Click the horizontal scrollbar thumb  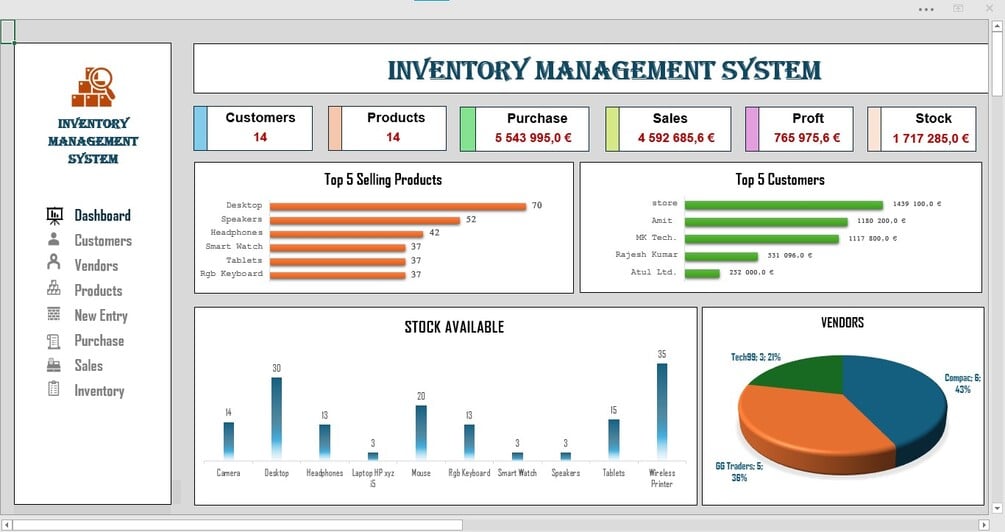[x=237, y=525]
